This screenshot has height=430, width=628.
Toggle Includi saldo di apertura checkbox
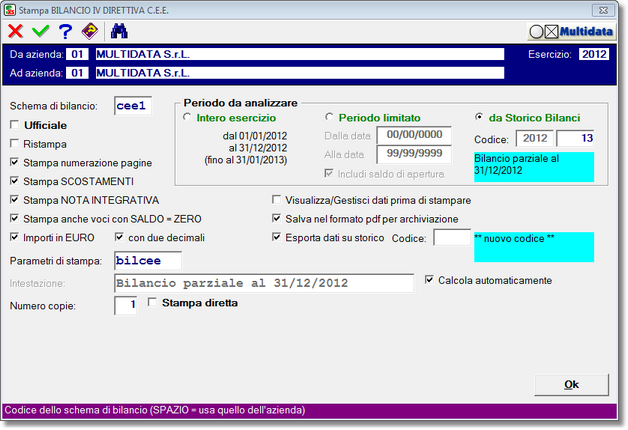[x=329, y=173]
